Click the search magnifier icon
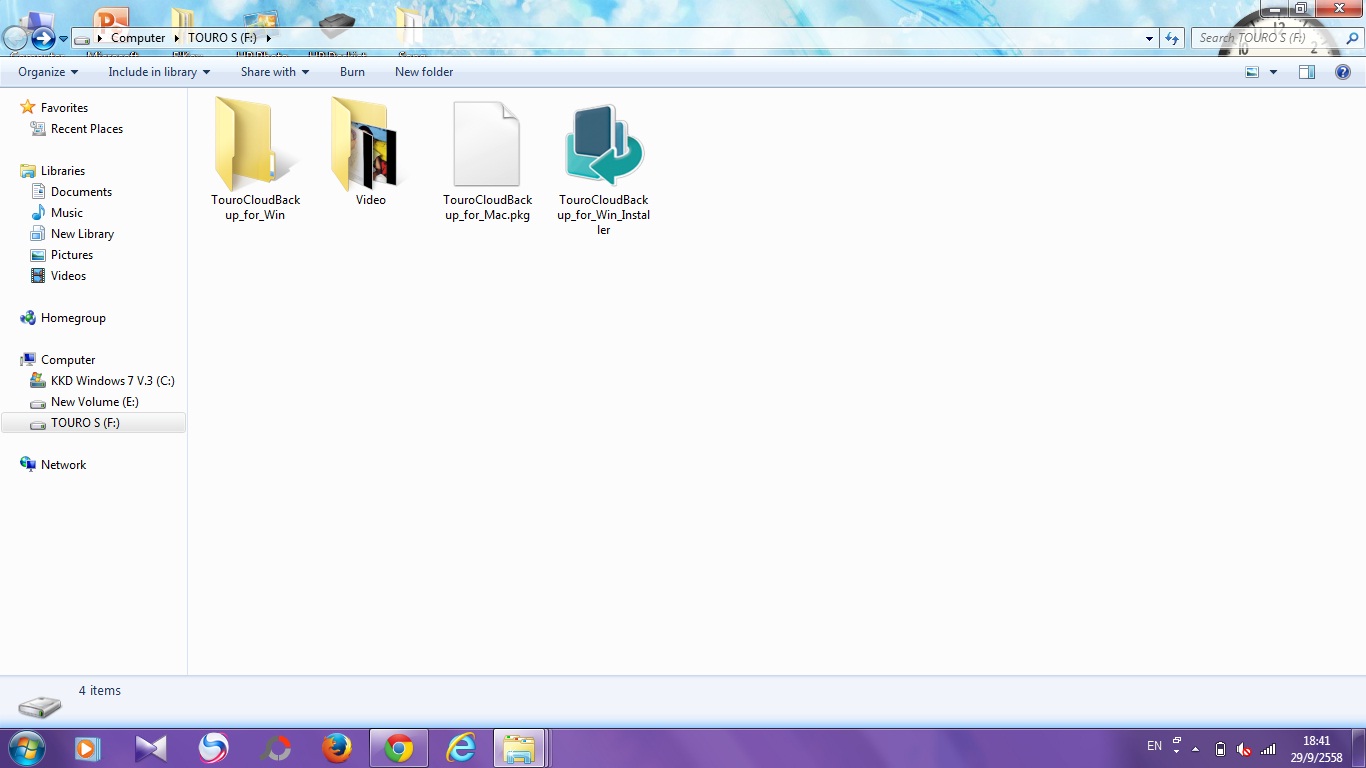Viewport: 1366px width, 768px height. coord(1353,38)
